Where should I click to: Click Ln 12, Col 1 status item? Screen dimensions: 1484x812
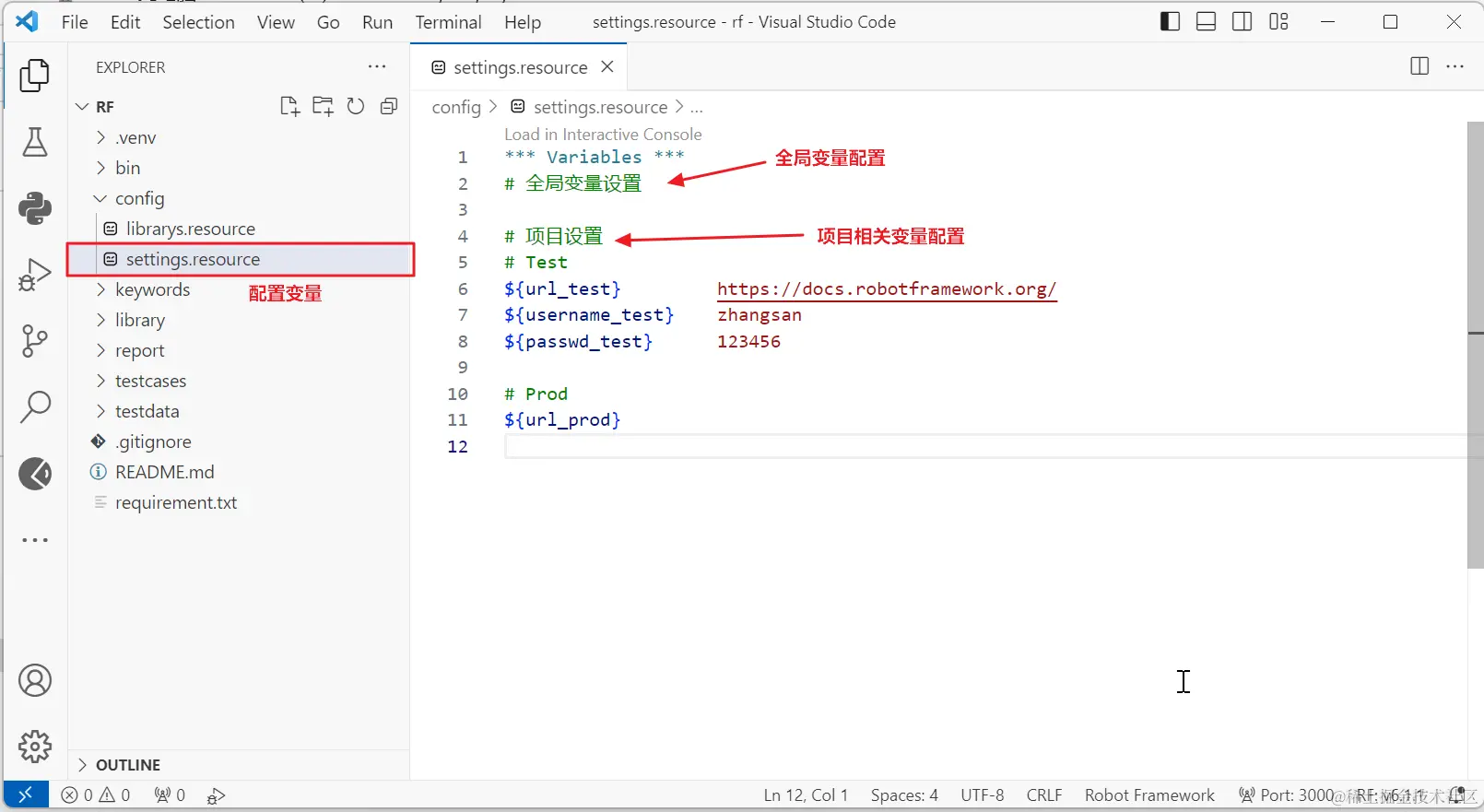pos(806,795)
